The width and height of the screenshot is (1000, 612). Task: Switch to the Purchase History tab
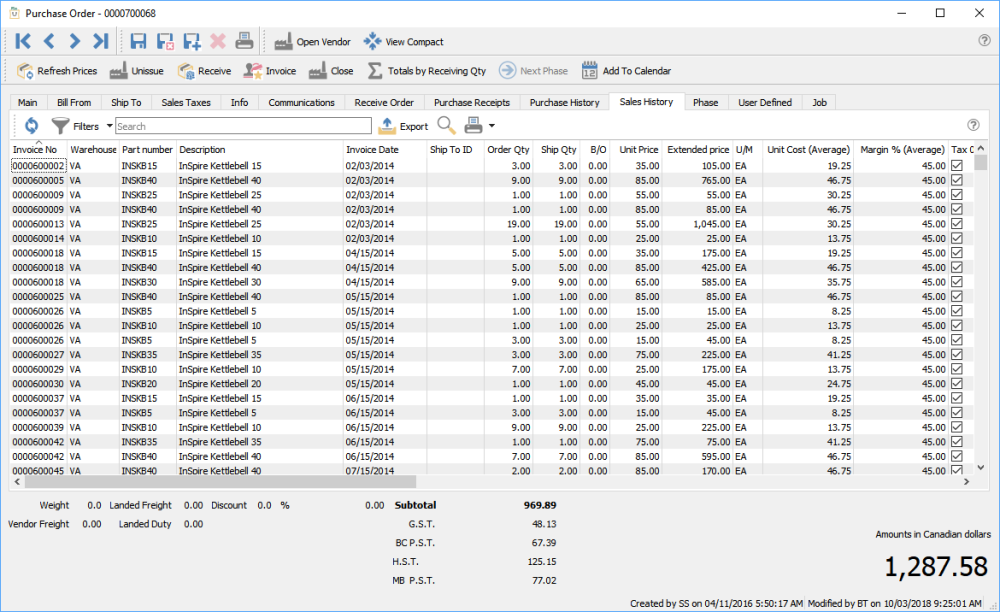coord(564,102)
